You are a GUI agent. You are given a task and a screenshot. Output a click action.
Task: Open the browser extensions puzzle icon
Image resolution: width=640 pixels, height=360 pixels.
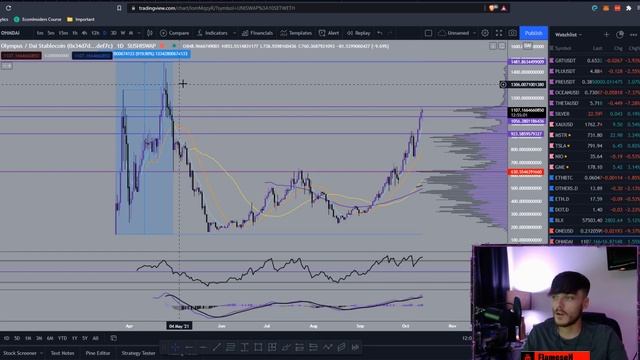tap(628, 8)
